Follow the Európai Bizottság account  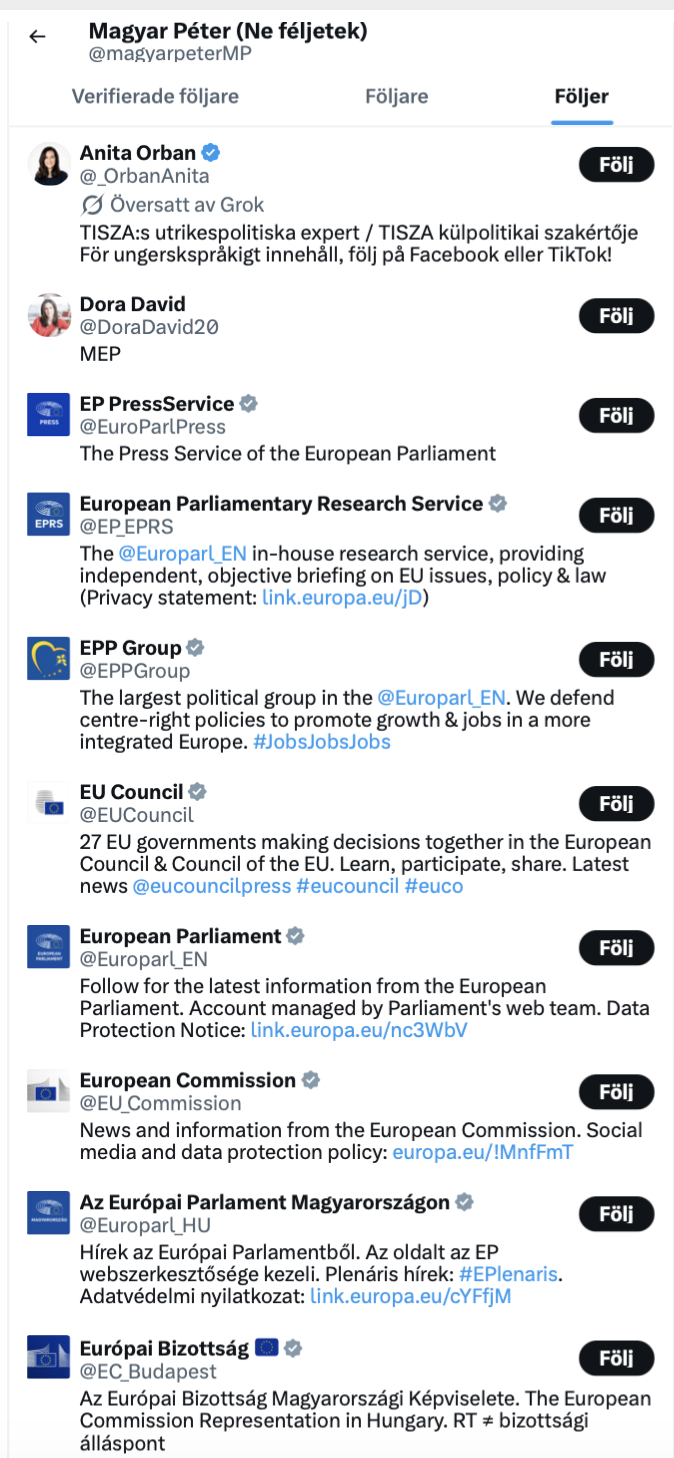tap(616, 1358)
